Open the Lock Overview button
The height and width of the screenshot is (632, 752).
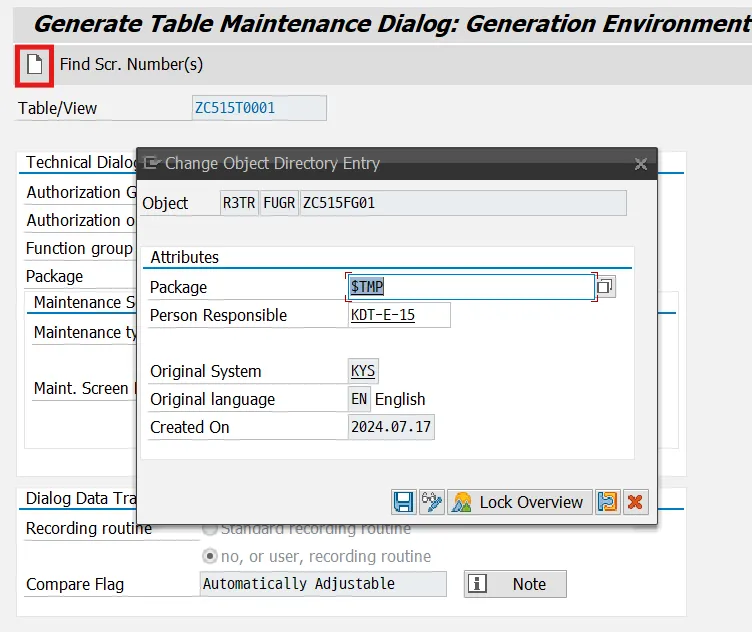(x=517, y=502)
